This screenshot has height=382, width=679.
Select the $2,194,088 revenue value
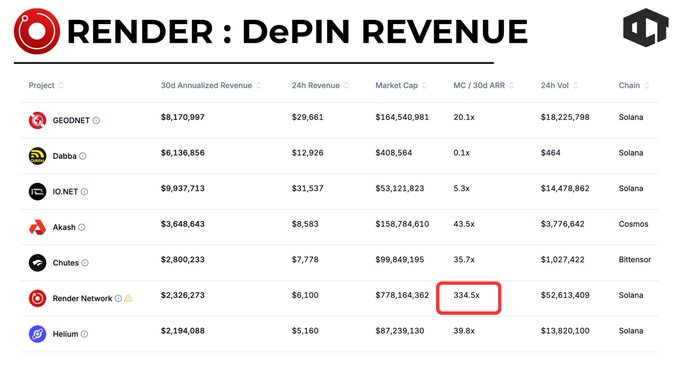tap(183, 330)
